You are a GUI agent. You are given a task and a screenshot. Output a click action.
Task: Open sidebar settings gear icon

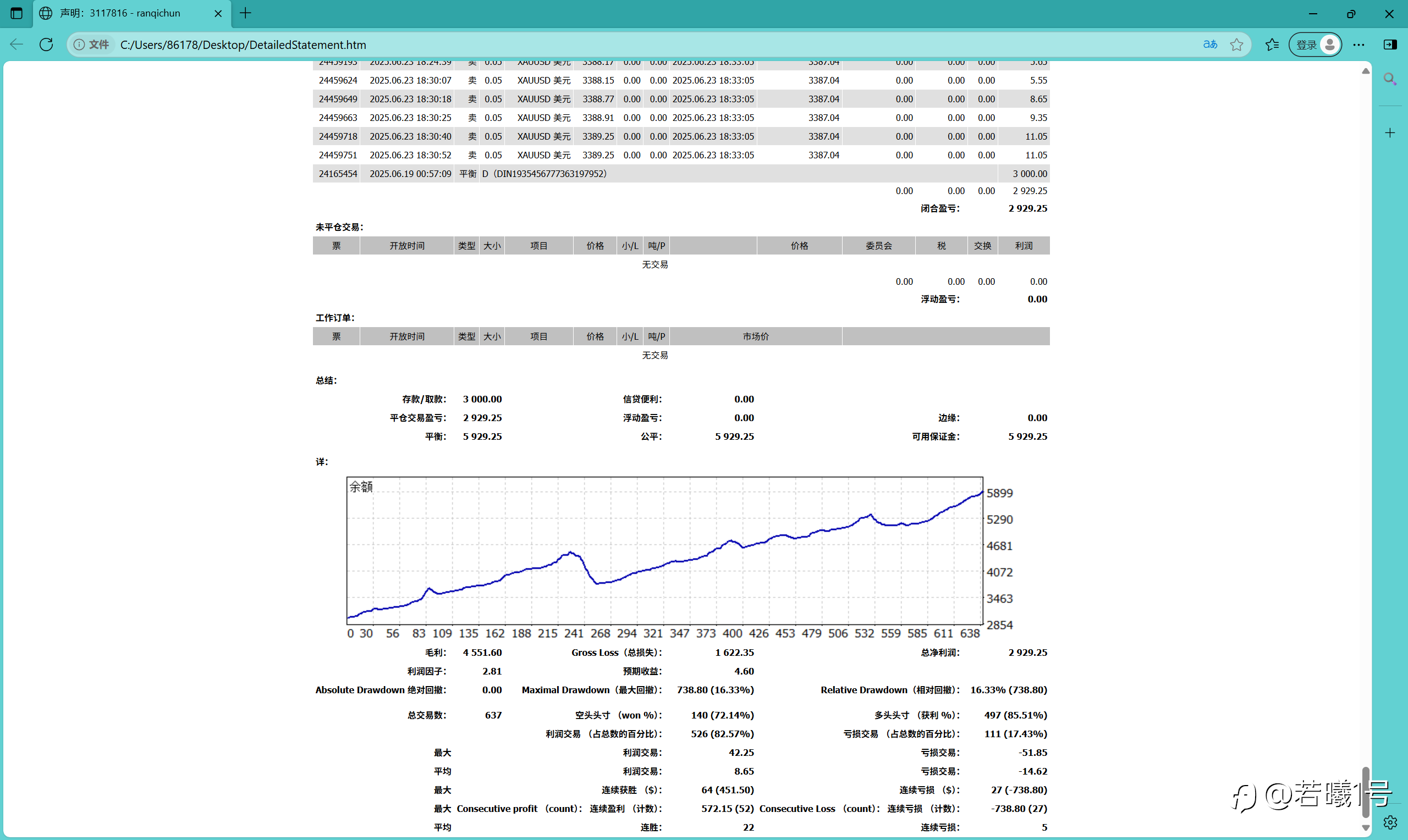[1390, 822]
